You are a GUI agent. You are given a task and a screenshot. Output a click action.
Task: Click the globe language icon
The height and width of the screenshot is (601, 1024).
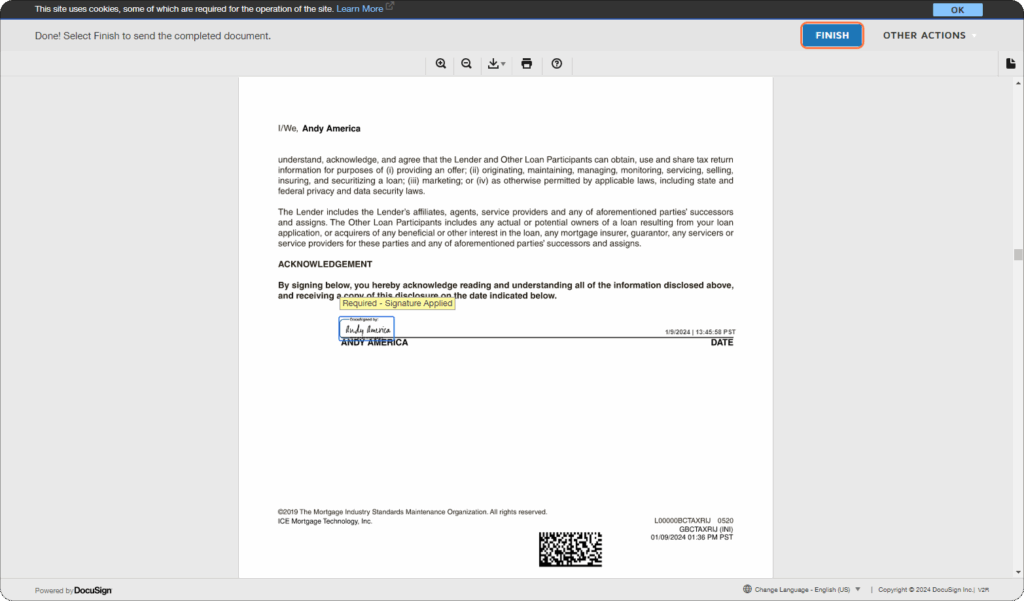[747, 589]
